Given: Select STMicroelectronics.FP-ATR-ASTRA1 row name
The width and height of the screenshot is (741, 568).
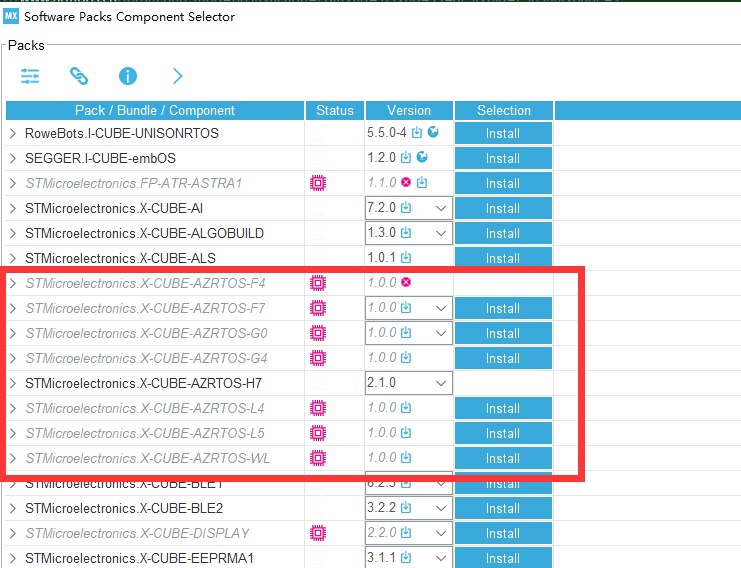Looking at the screenshot, I should [x=134, y=183].
